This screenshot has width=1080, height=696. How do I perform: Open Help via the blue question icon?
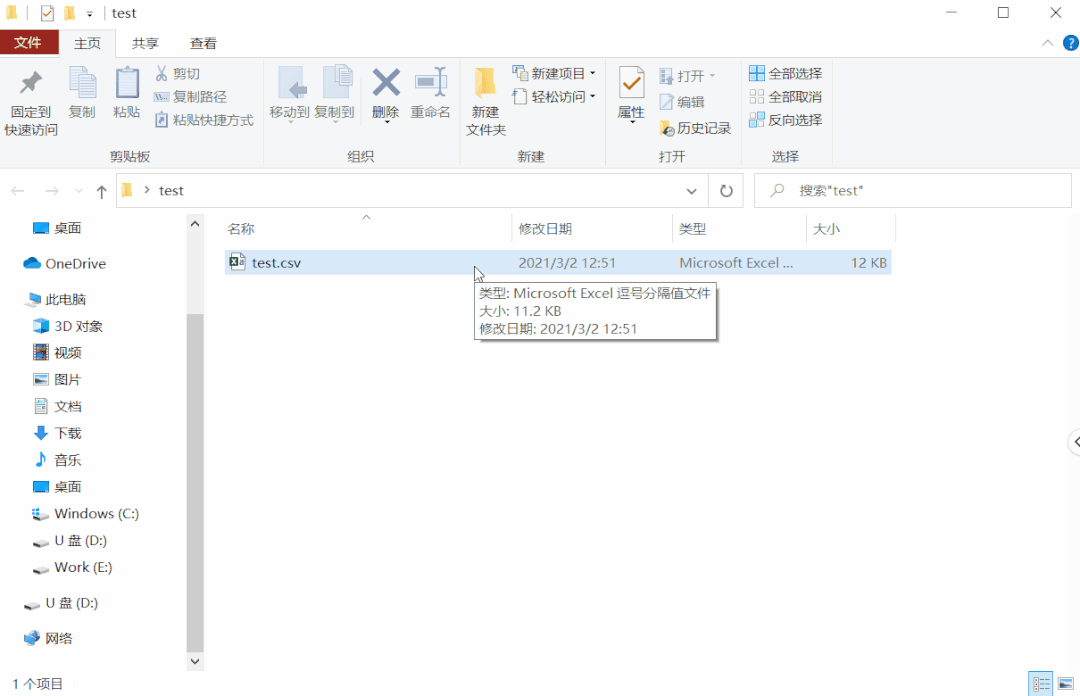(x=1071, y=43)
